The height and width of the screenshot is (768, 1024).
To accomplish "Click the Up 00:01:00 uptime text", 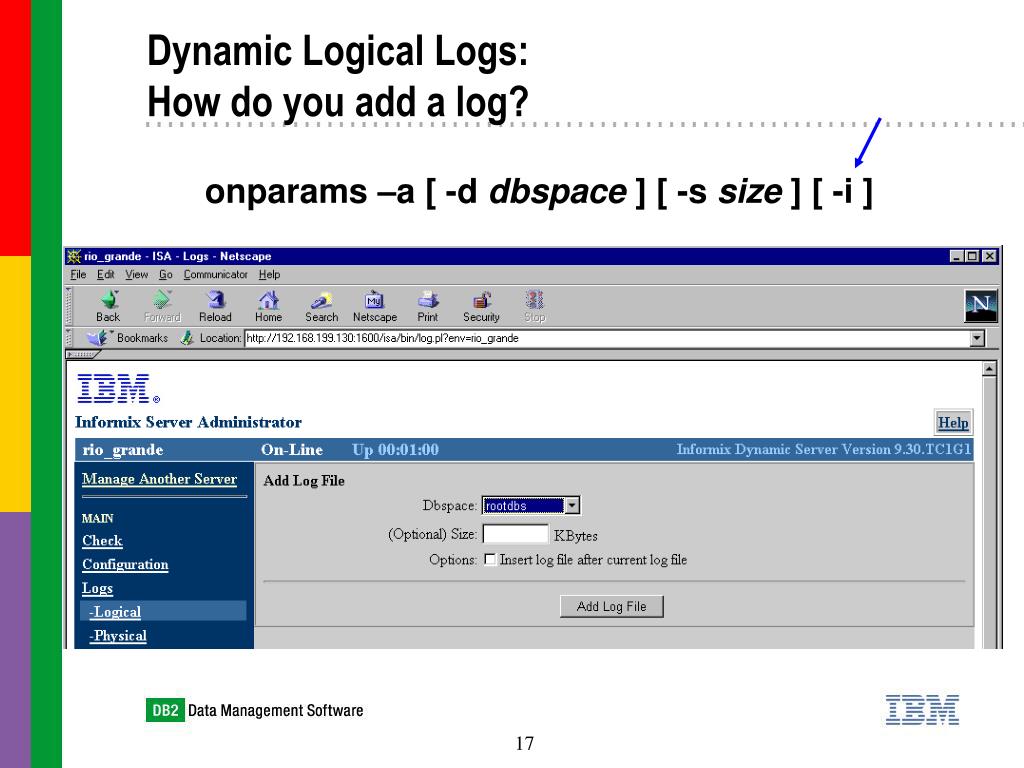I will [395, 449].
